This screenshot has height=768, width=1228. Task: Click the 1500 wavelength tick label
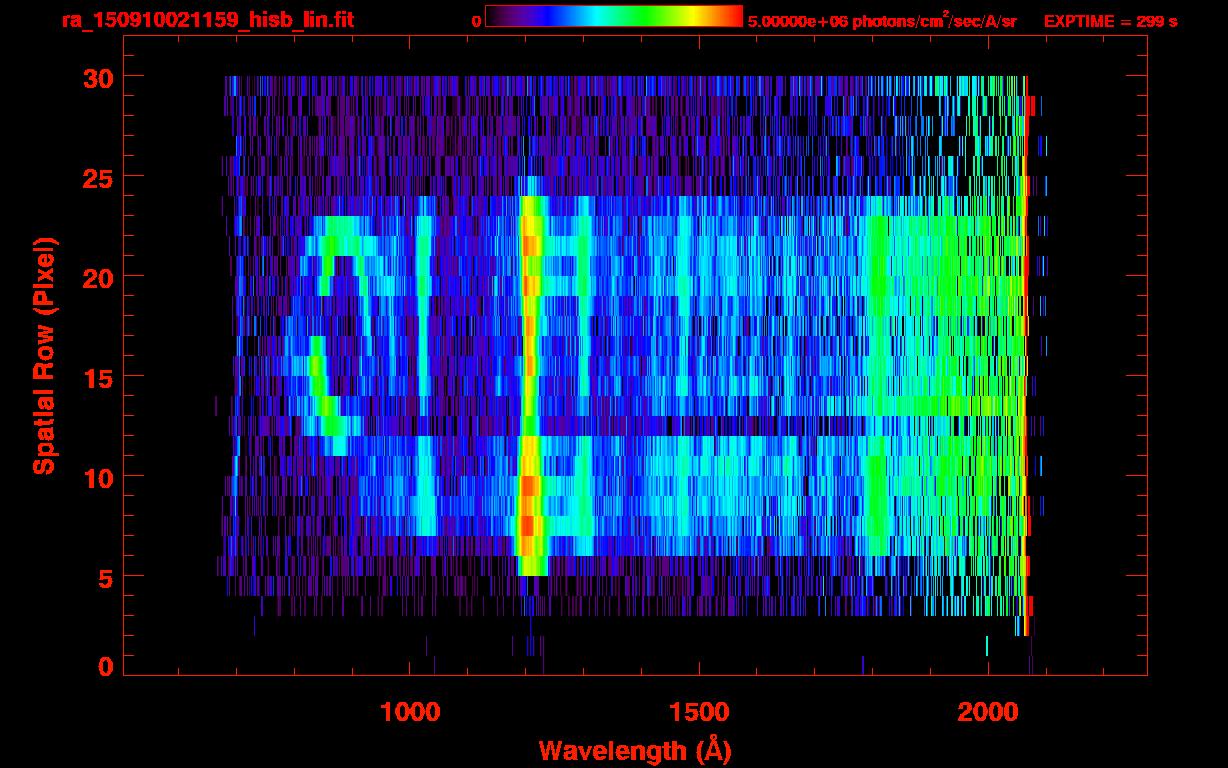coord(698,711)
